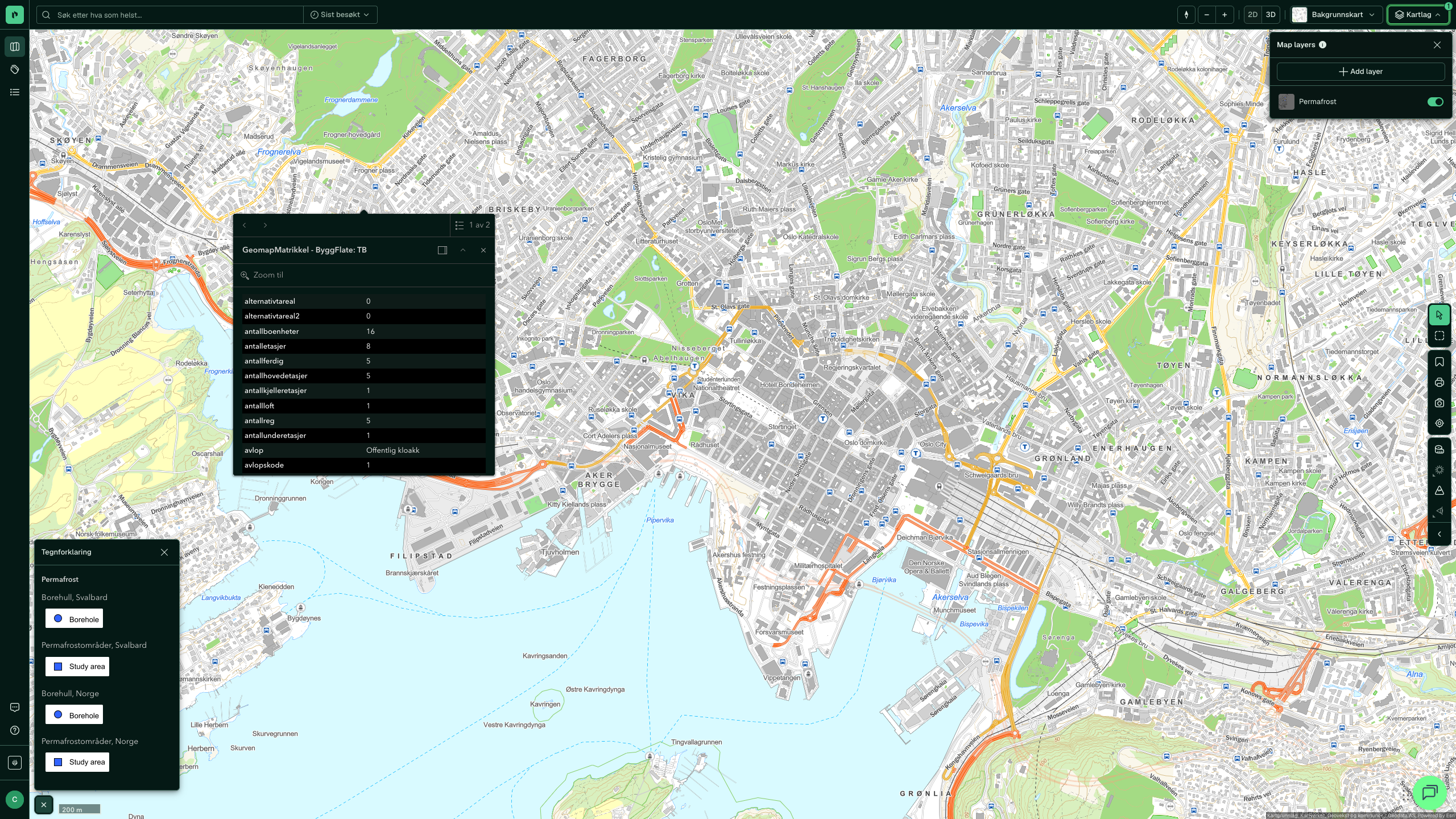
Task: Go to next feature in popup
Action: 265,225
